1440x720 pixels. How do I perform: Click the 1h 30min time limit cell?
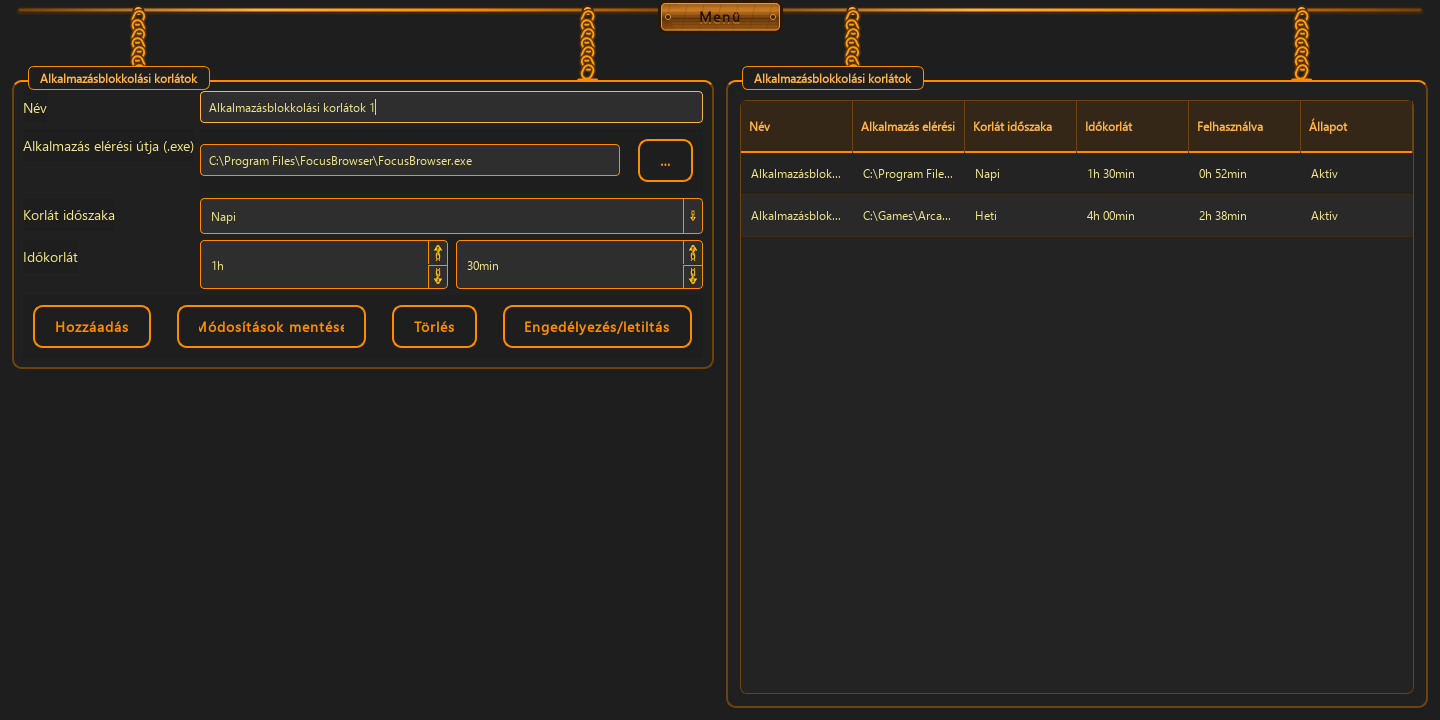(x=1132, y=174)
